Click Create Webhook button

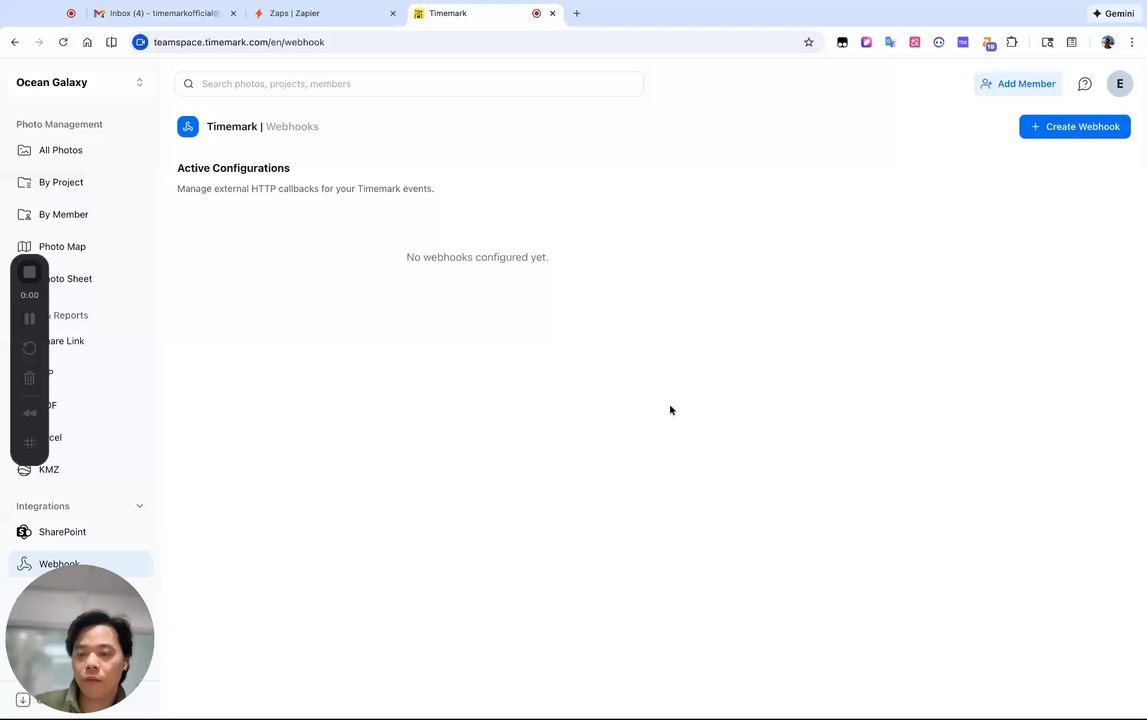click(x=1075, y=127)
